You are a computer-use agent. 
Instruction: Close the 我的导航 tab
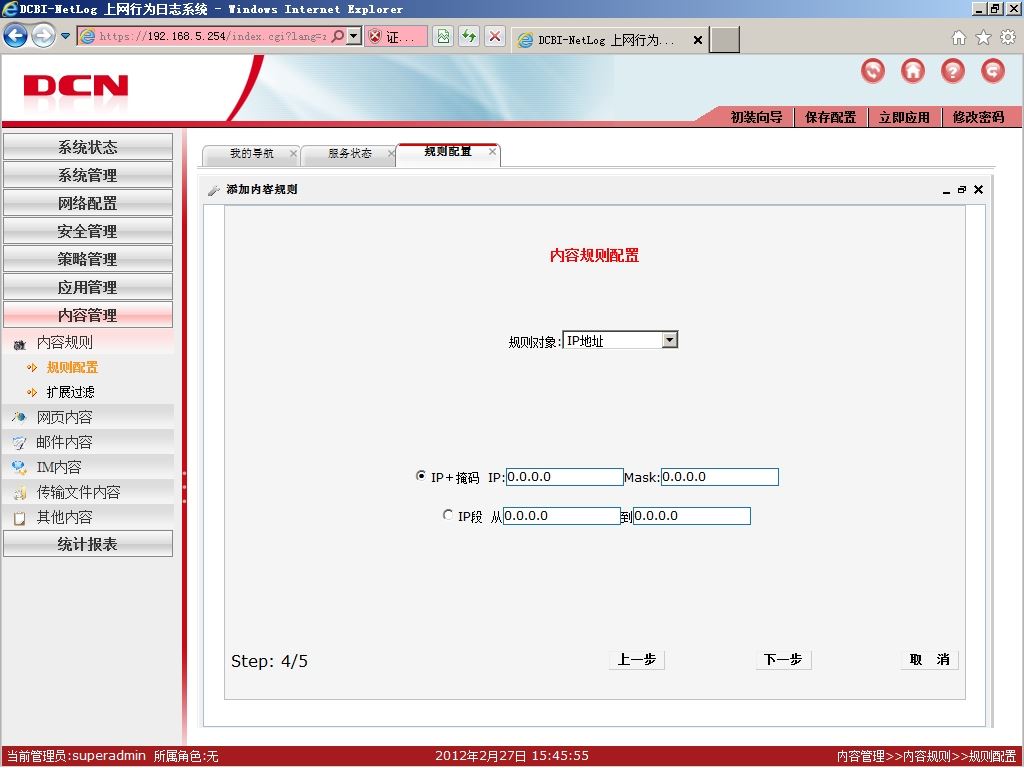293,153
